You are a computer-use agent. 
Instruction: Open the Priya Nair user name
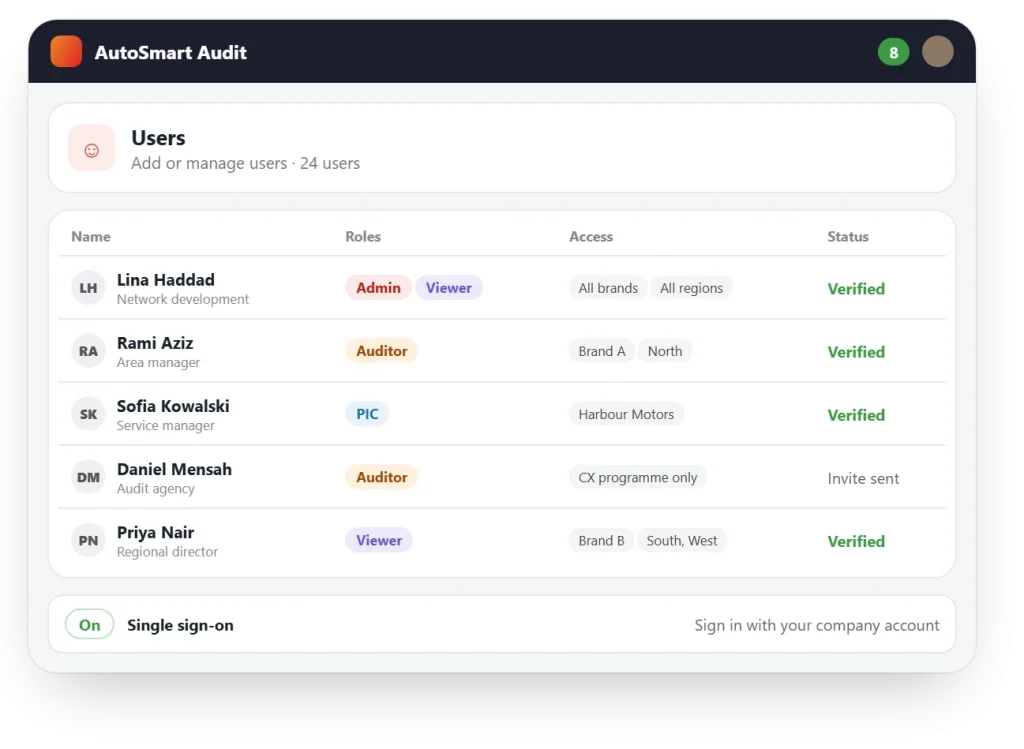(x=155, y=532)
